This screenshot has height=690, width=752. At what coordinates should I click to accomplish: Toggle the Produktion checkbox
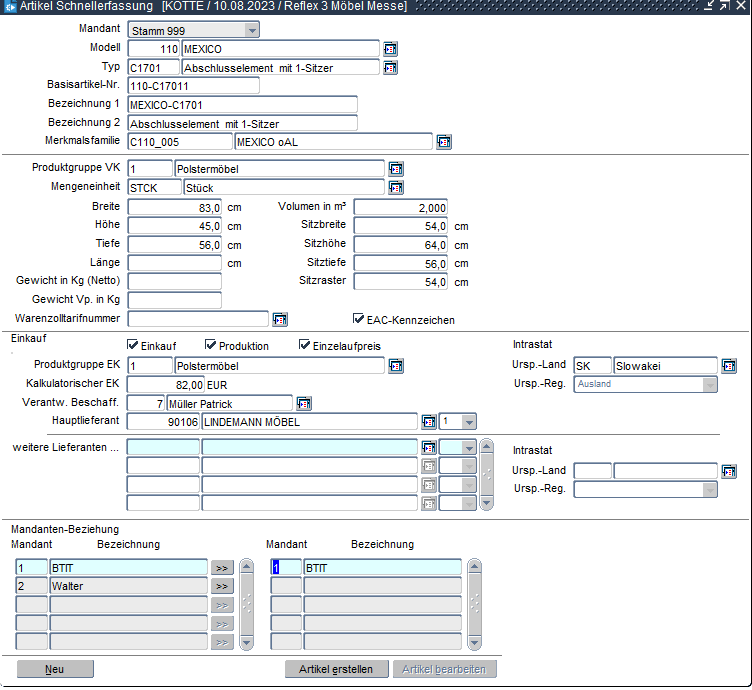pos(211,346)
